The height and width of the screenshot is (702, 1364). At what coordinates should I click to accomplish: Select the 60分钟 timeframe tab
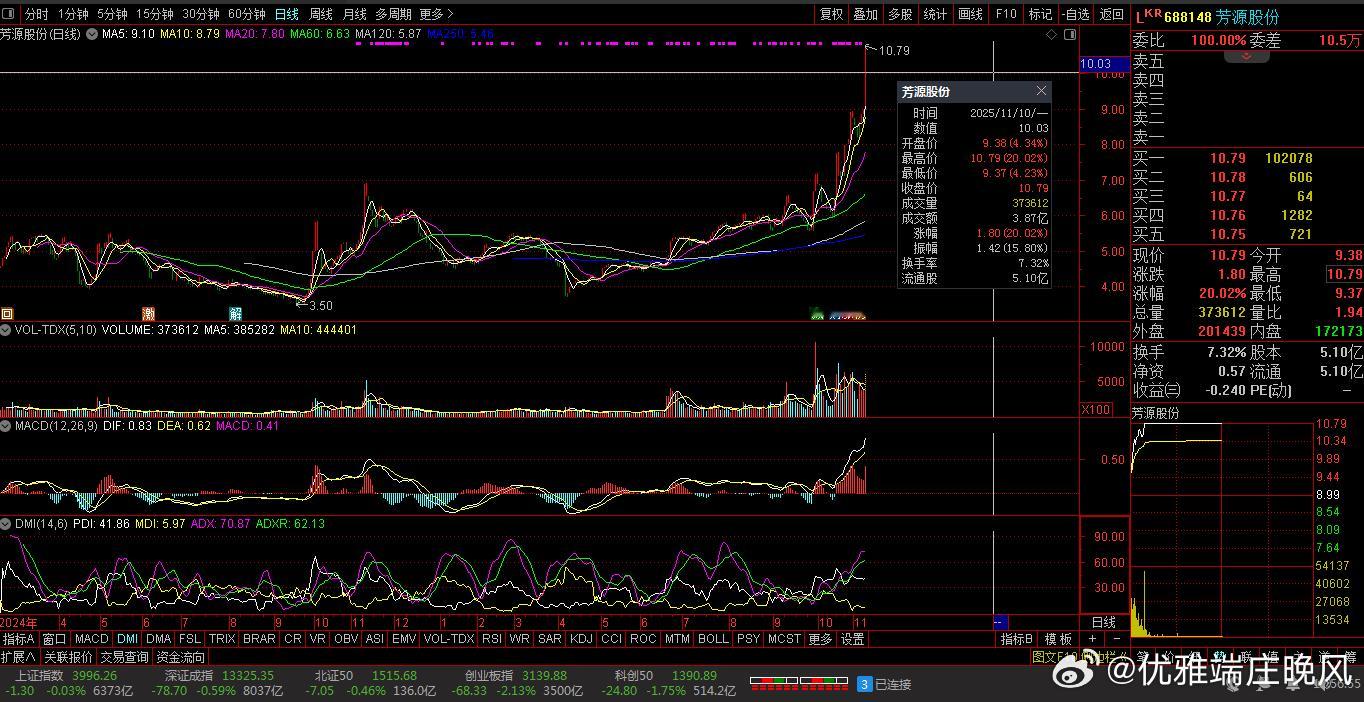[x=247, y=14]
